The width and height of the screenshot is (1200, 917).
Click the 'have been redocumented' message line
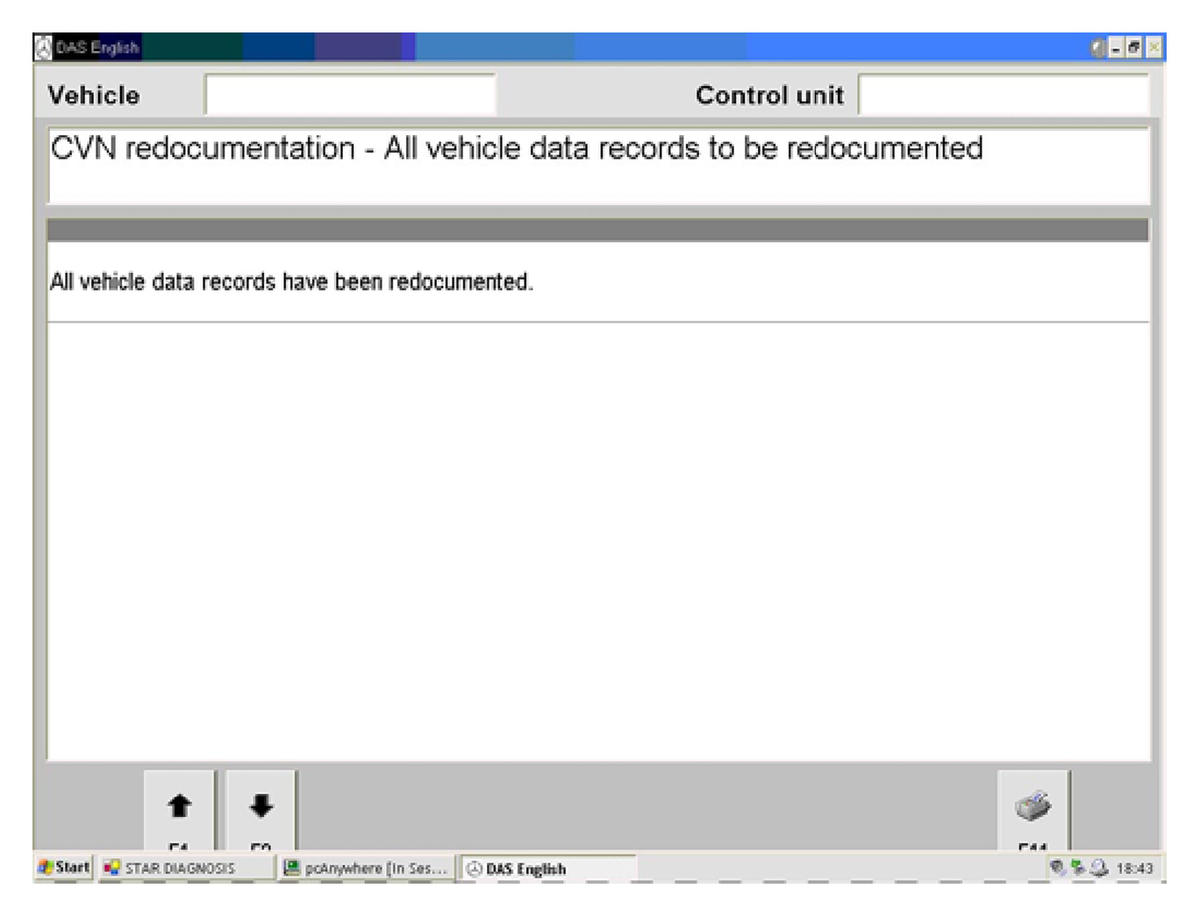click(291, 283)
